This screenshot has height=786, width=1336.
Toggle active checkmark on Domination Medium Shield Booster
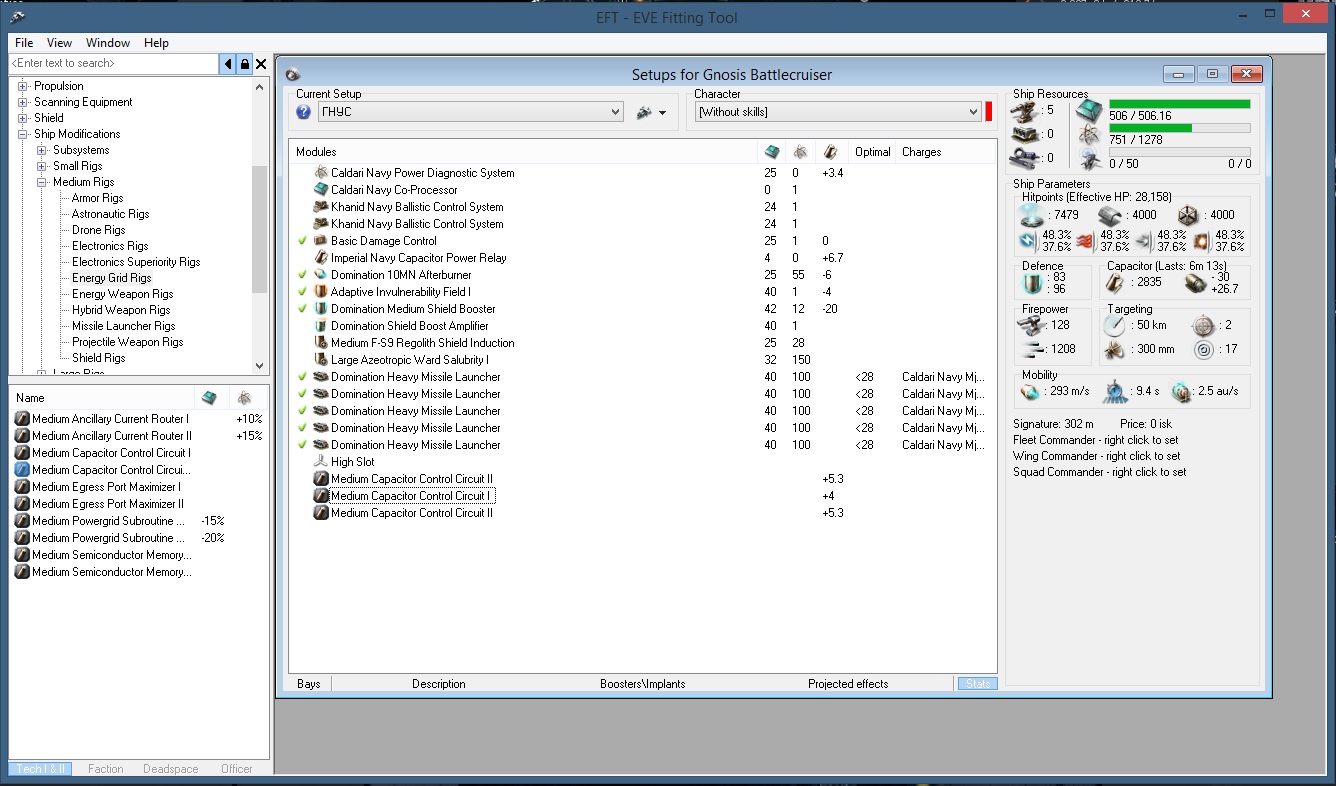302,309
